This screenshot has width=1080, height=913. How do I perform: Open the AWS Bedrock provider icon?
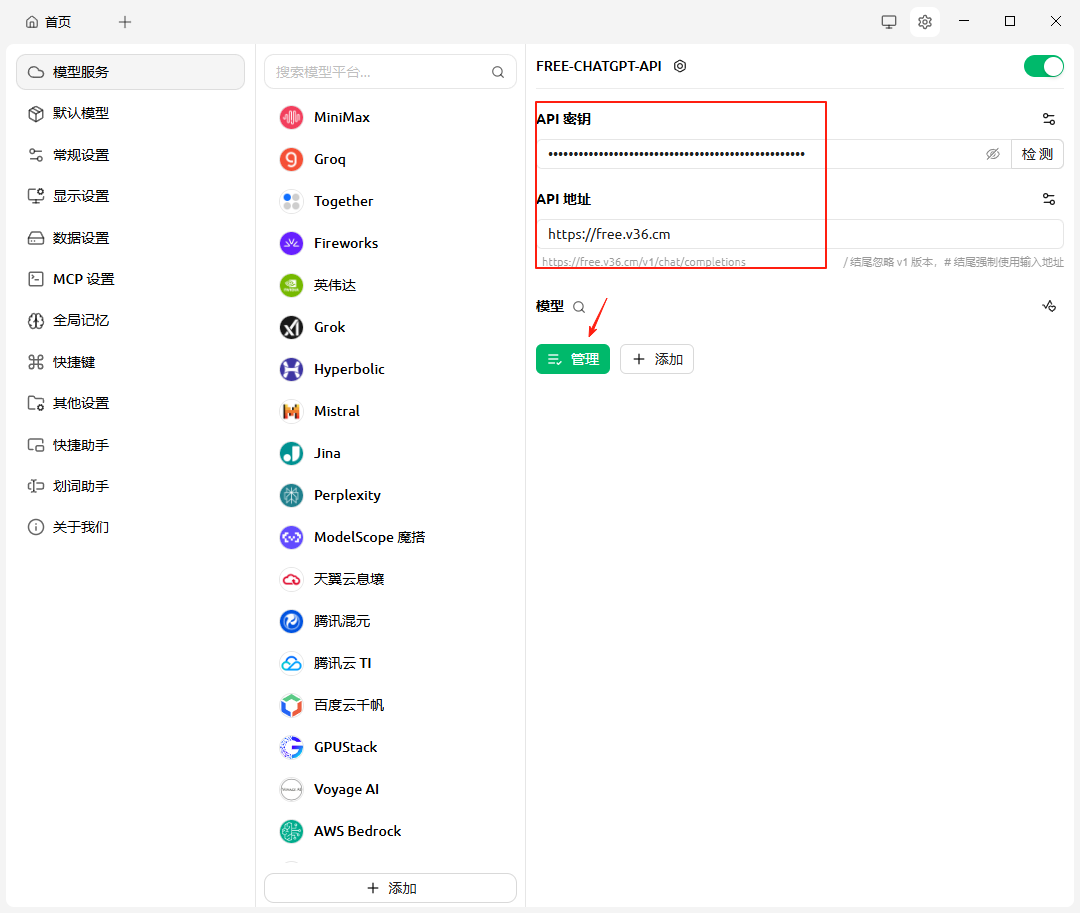[x=291, y=831]
